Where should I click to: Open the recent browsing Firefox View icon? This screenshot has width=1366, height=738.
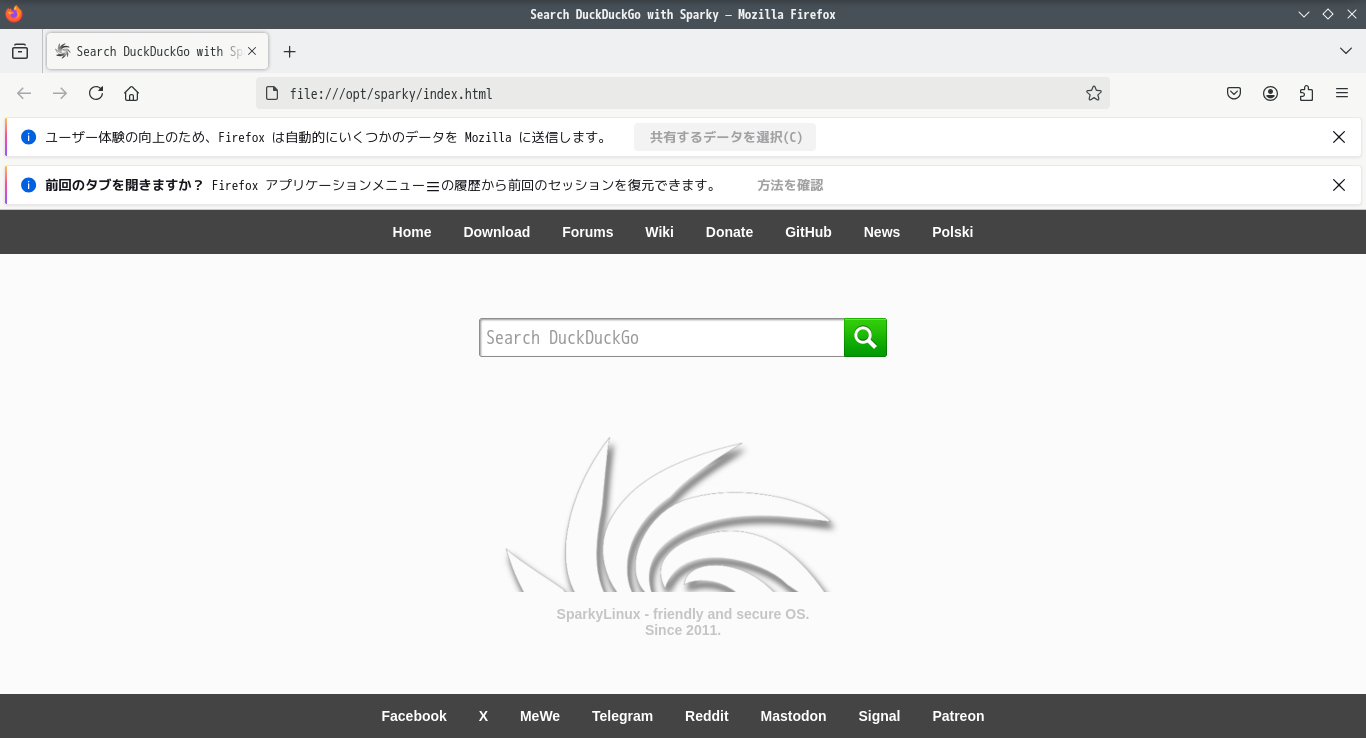[20, 51]
